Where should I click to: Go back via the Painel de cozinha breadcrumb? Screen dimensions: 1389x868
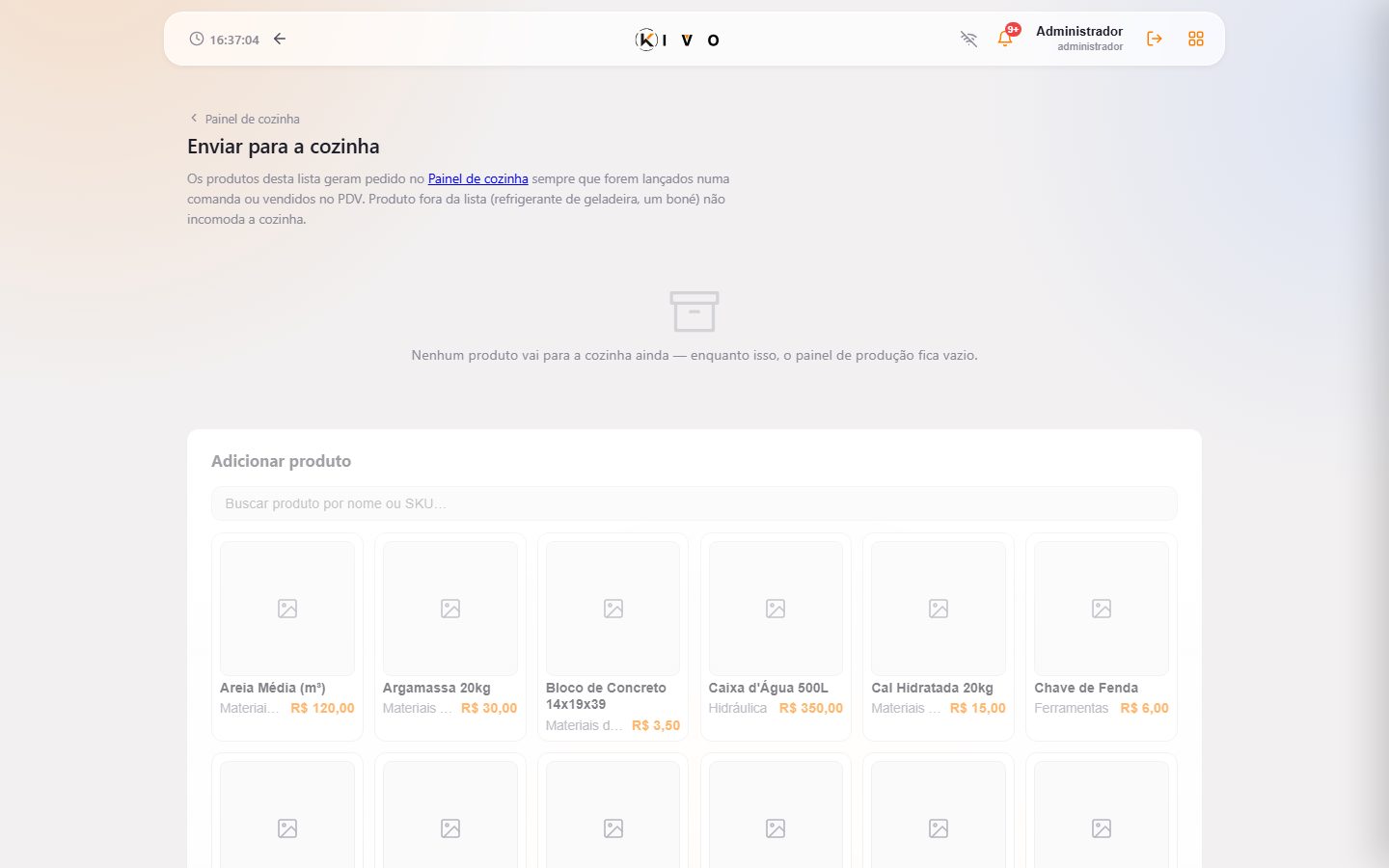[245, 119]
